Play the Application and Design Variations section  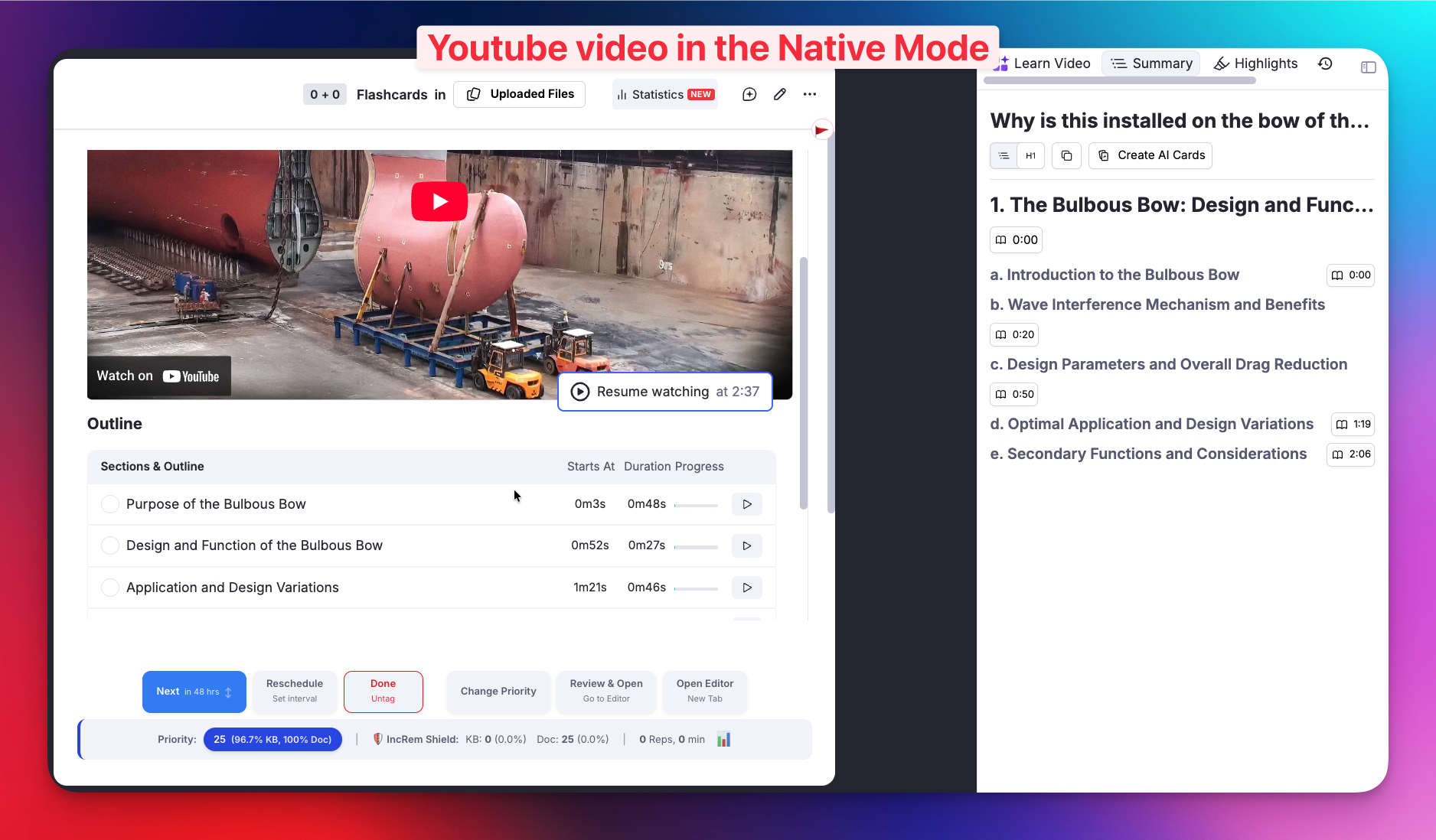coord(747,588)
